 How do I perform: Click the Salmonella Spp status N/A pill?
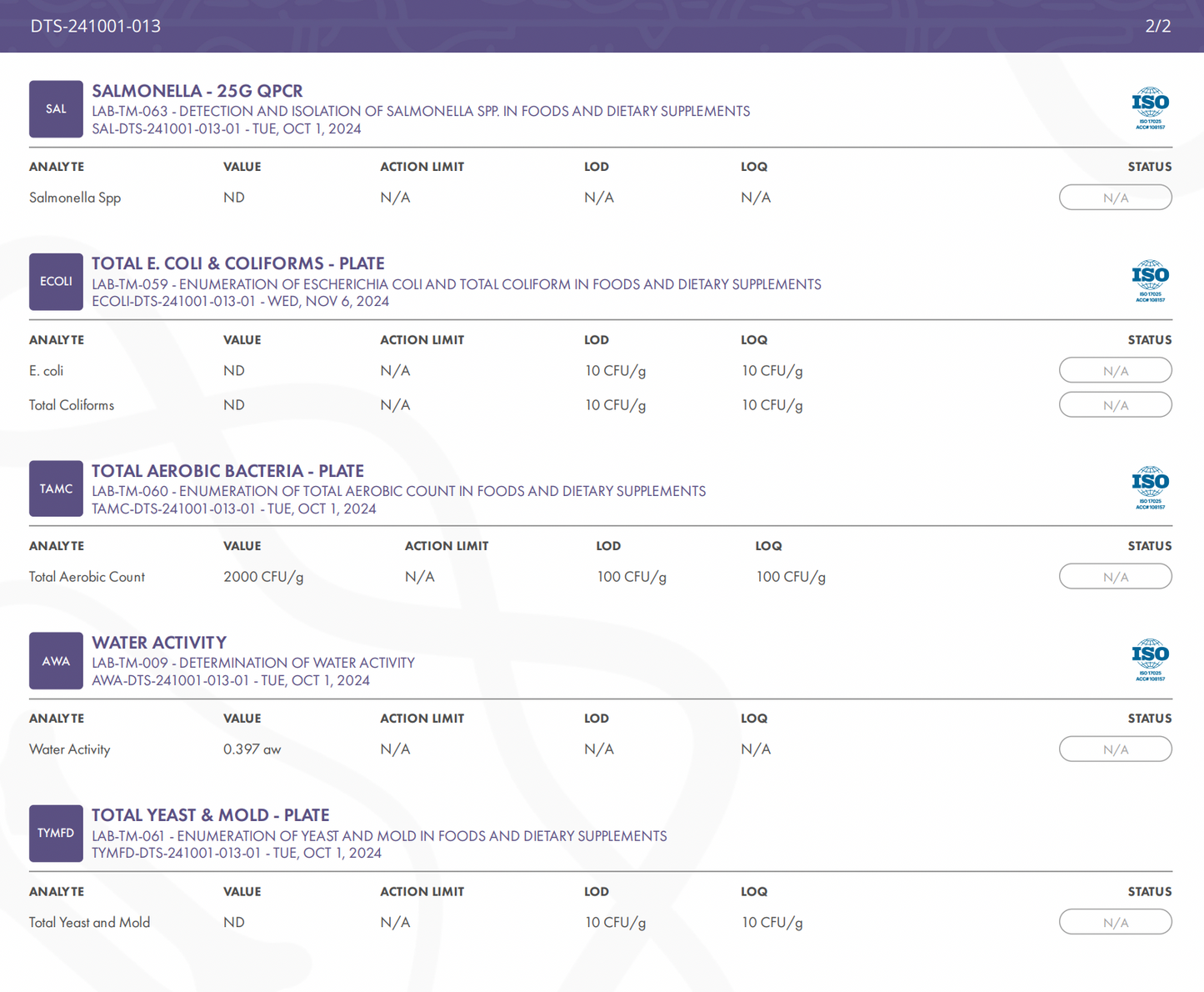coord(1115,198)
